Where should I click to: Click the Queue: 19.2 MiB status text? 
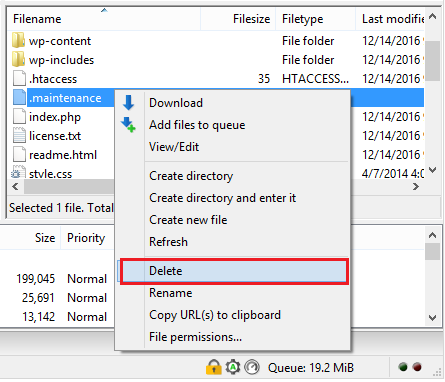(x=310, y=368)
